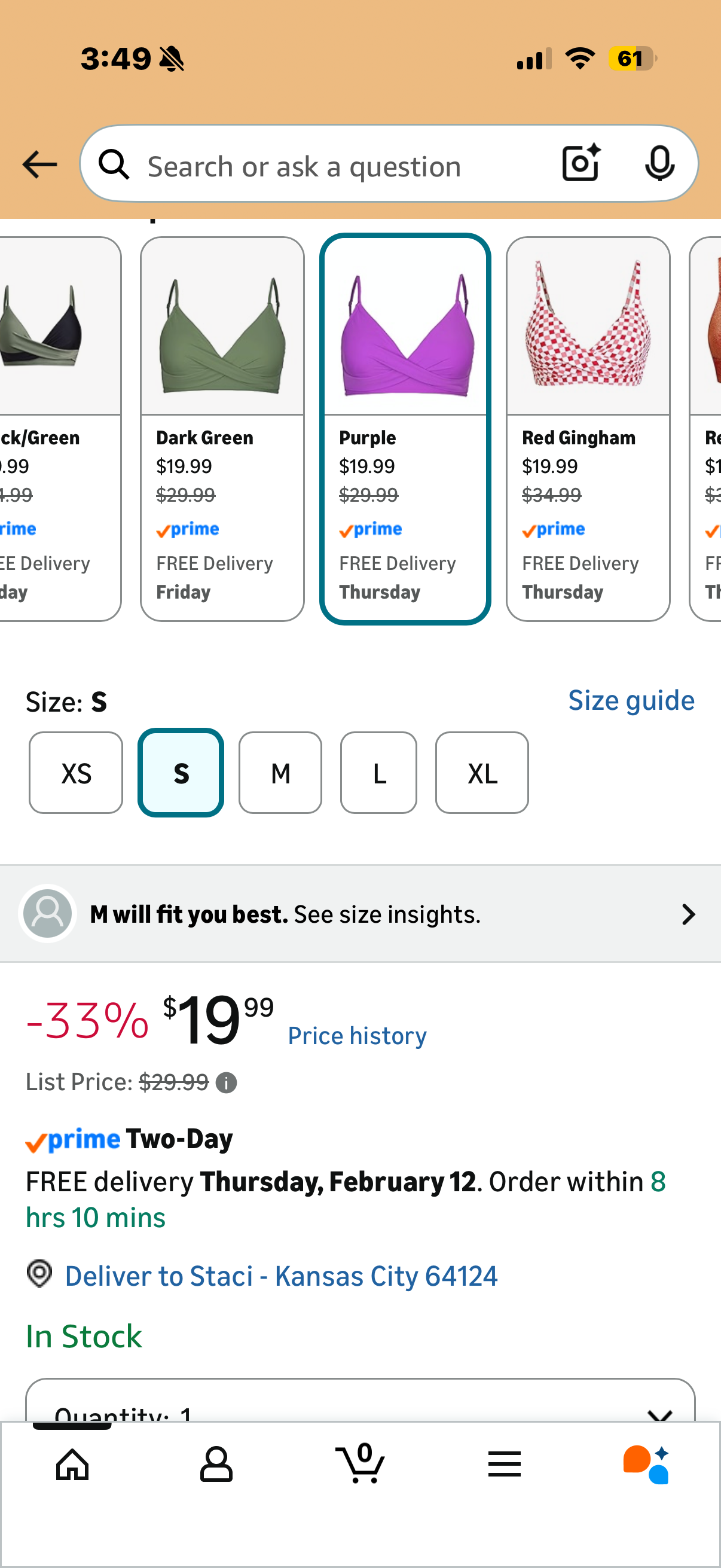This screenshot has width=721, height=1568.
Task: Open the shopping cart icon
Action: [361, 1463]
